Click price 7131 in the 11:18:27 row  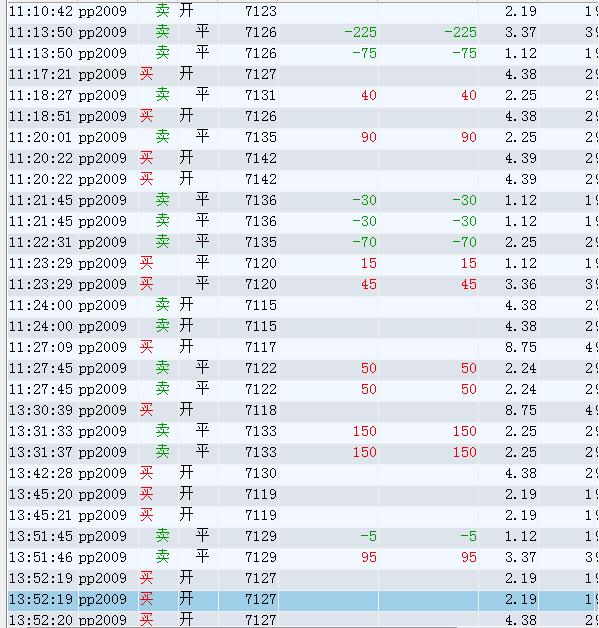(x=261, y=95)
